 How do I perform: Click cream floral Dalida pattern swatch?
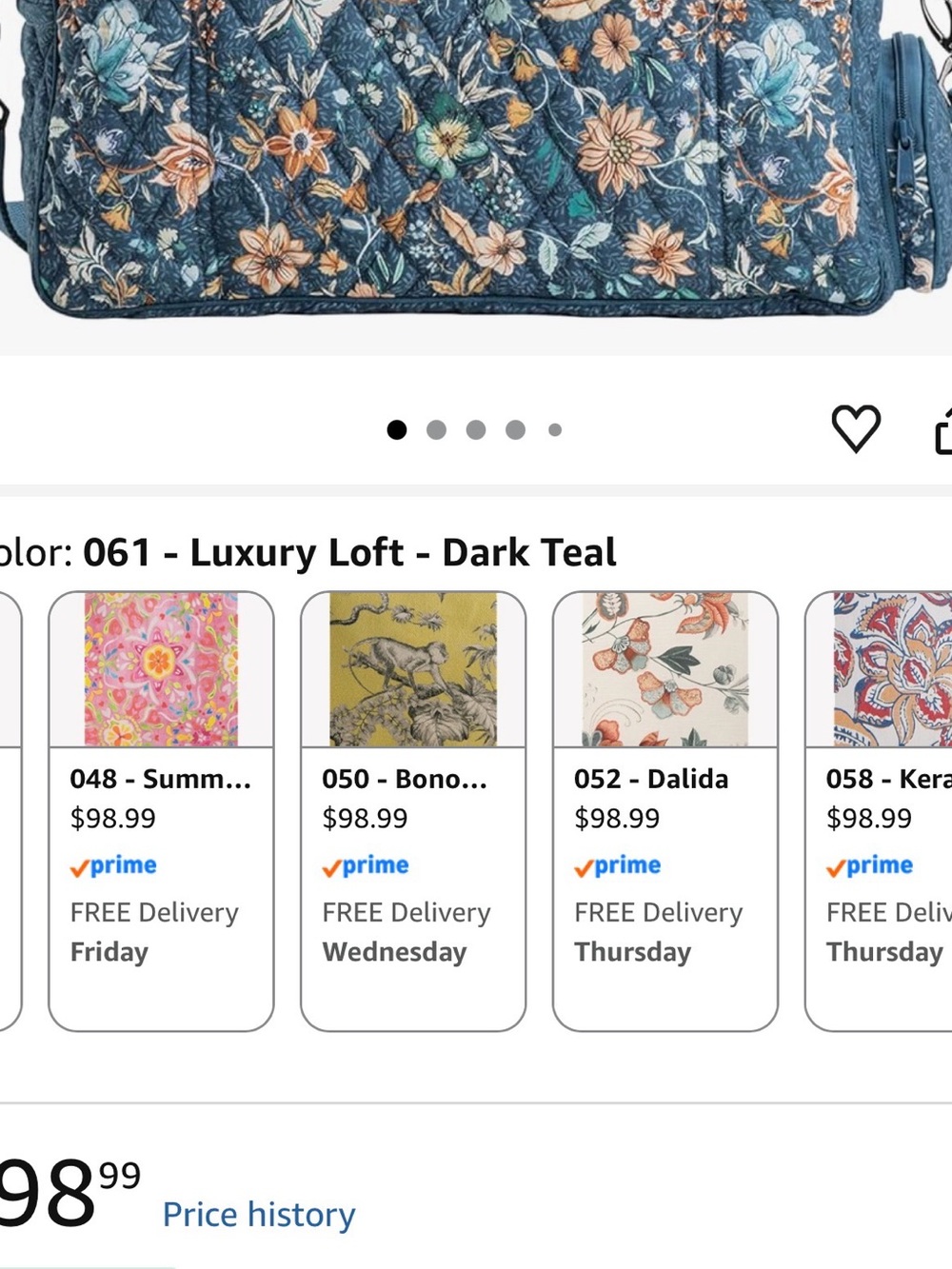point(665,669)
